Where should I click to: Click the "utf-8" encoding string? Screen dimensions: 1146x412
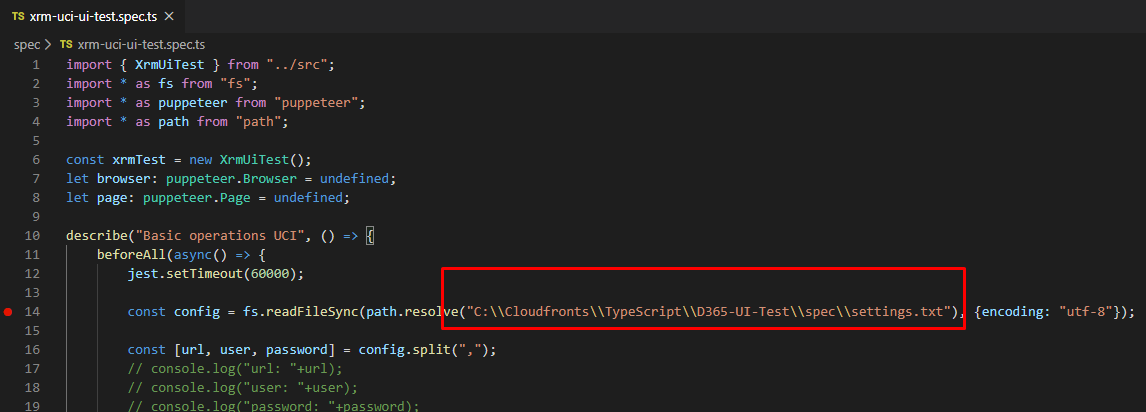(x=1085, y=312)
